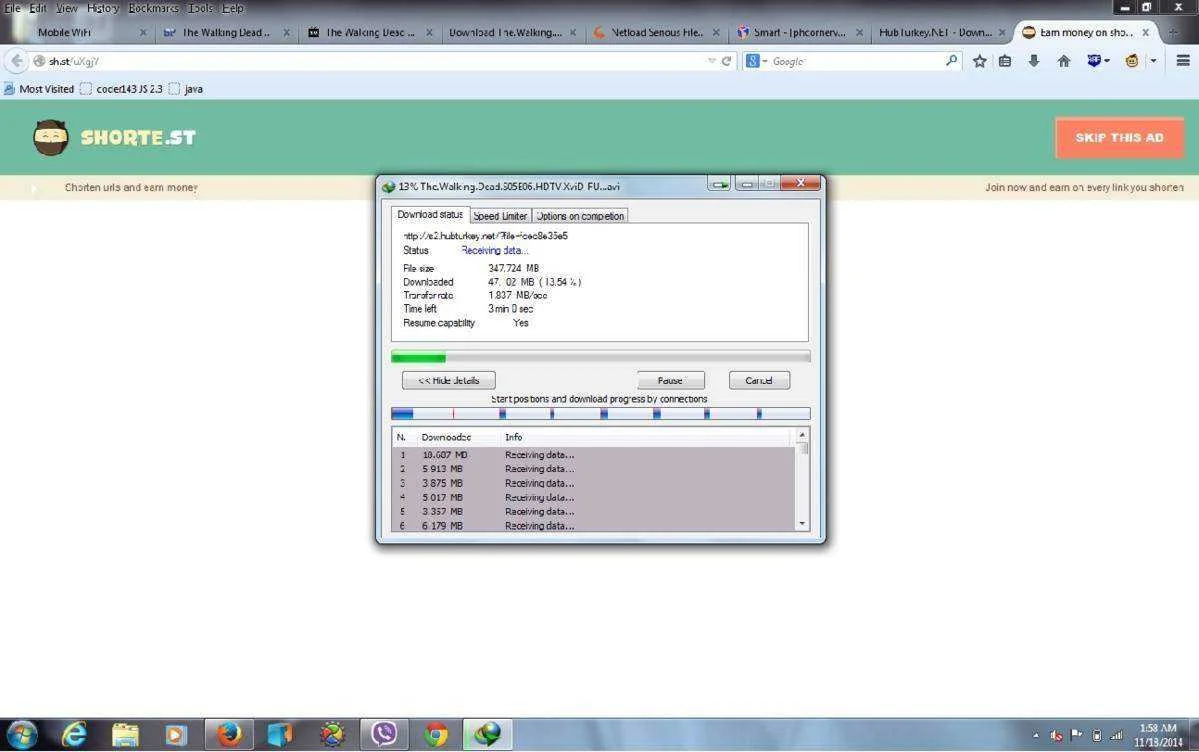1199x752 pixels.
Task: Open the java bookmark
Action: [186, 89]
